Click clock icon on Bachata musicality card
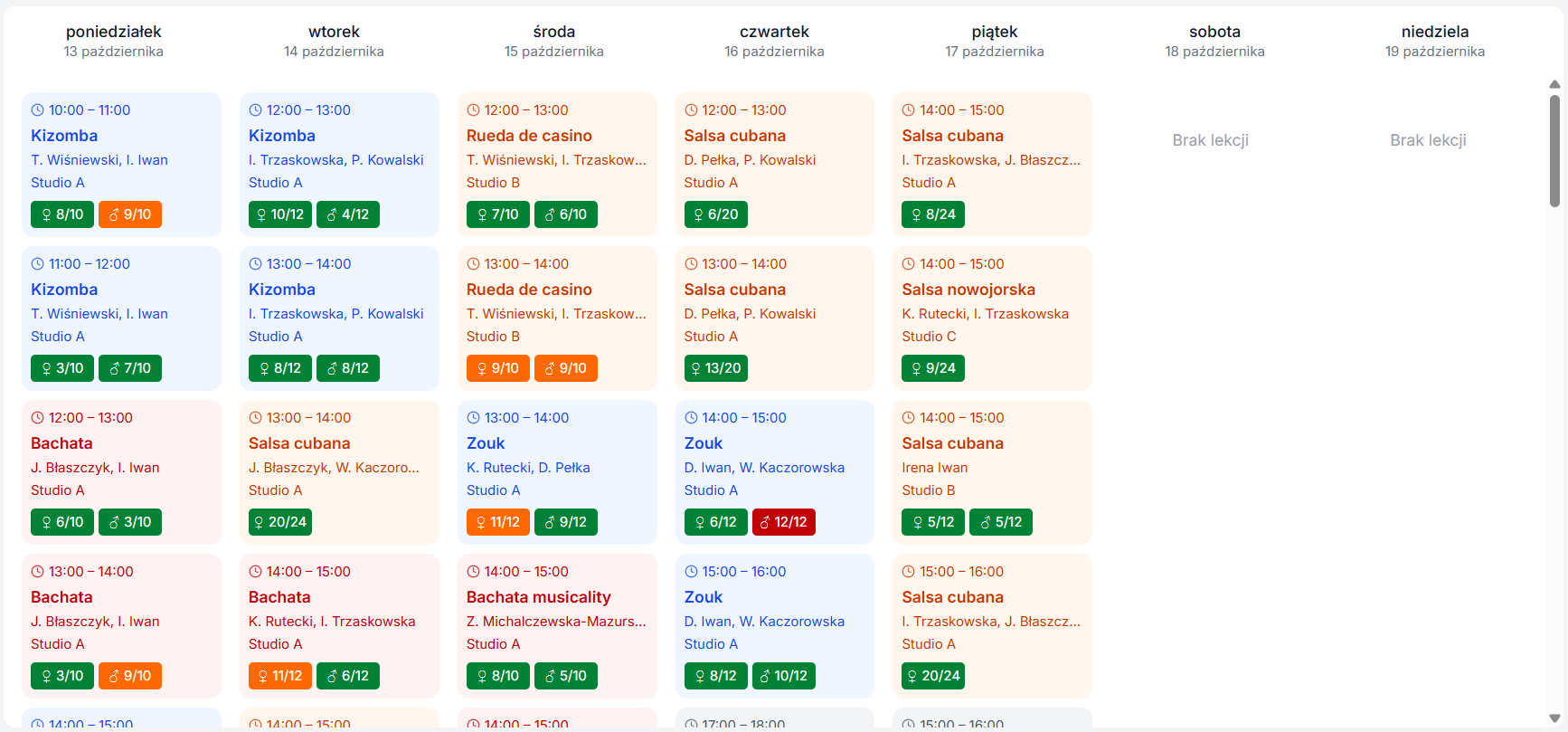 [473, 572]
